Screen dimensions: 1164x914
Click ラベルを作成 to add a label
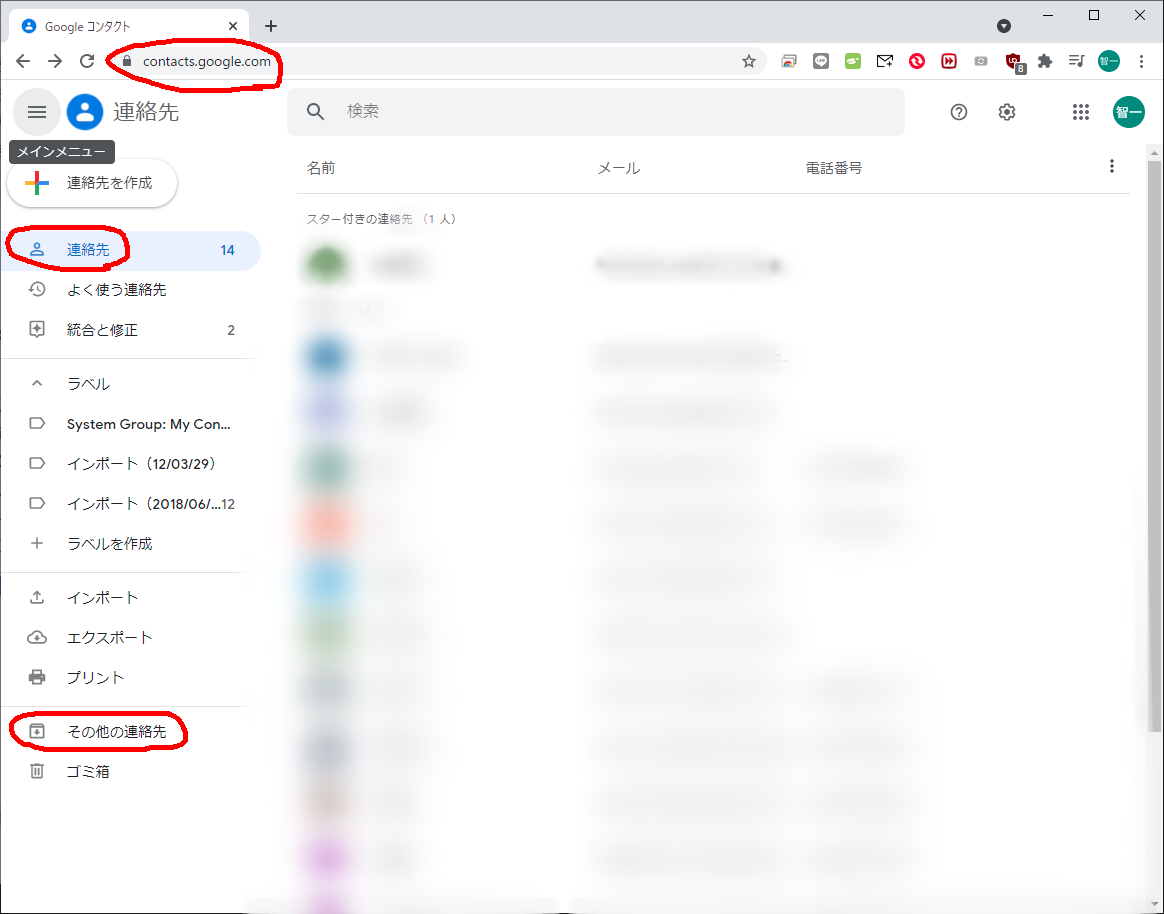click(109, 544)
